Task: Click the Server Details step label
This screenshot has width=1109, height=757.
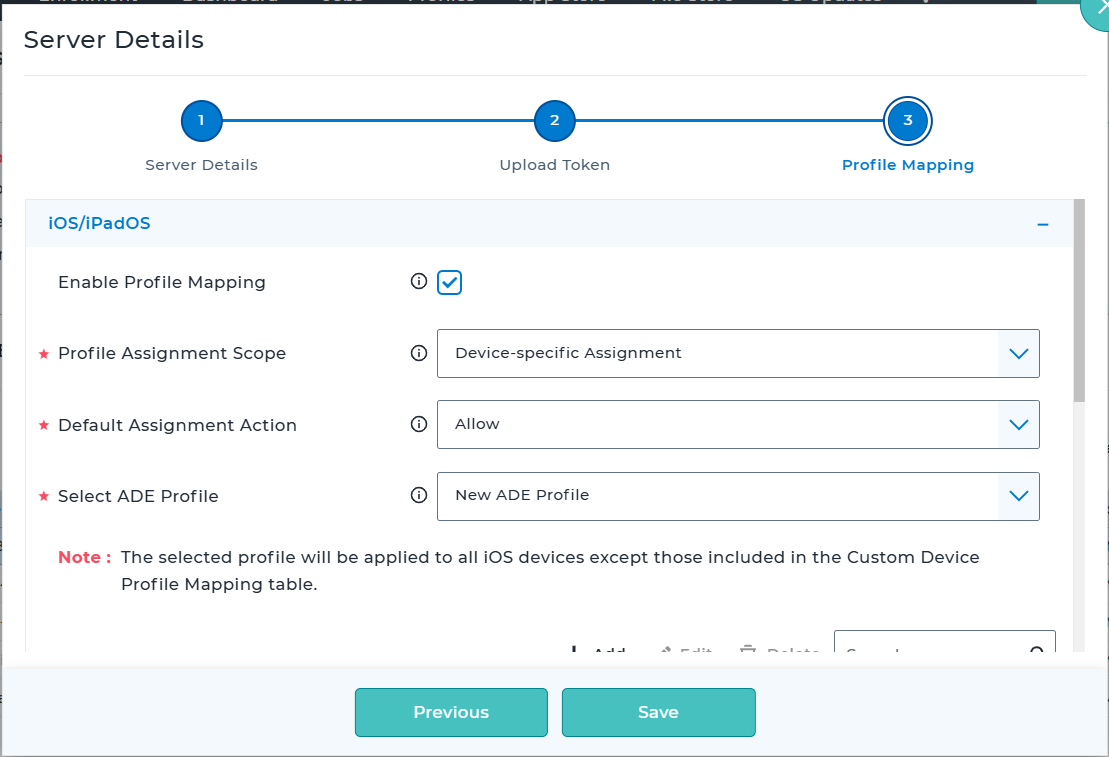Action: pos(202,165)
